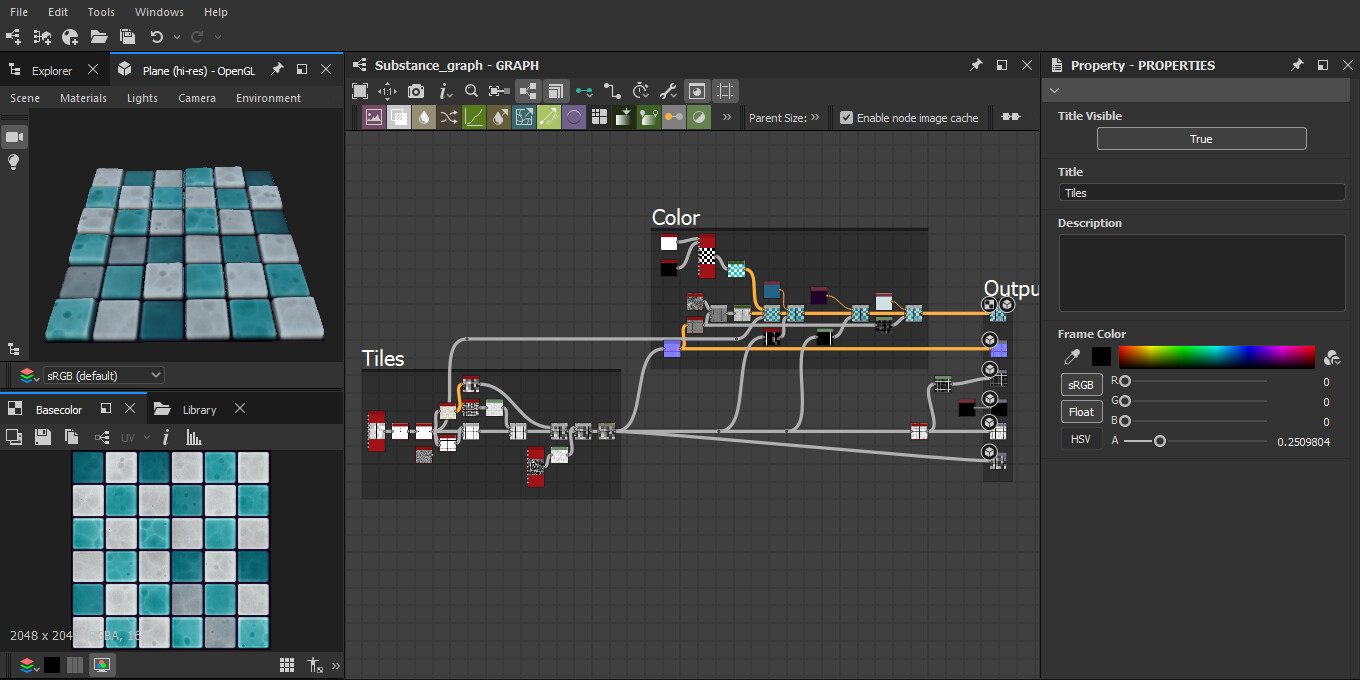Open the Tools menu

[x=101, y=12]
